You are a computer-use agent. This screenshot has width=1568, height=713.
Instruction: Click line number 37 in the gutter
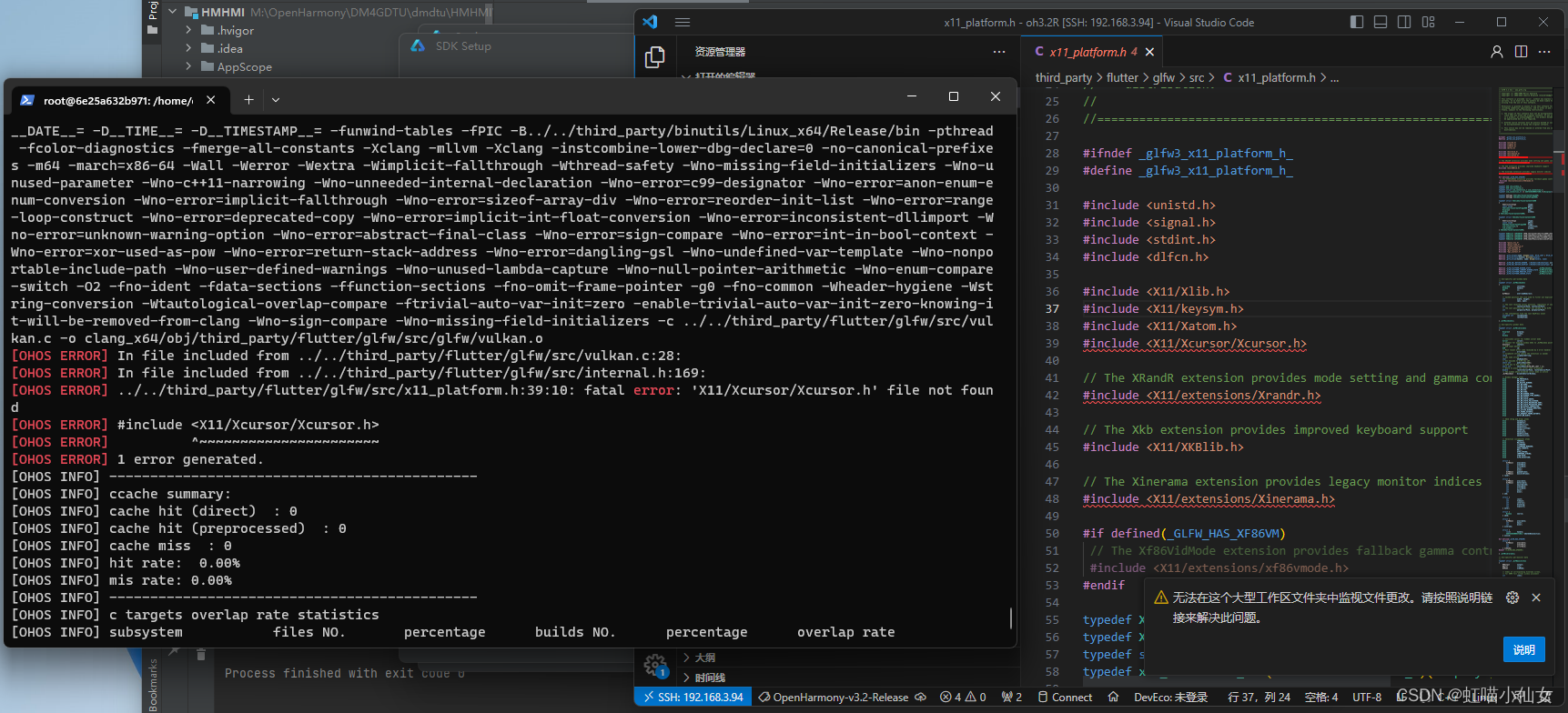point(1052,309)
